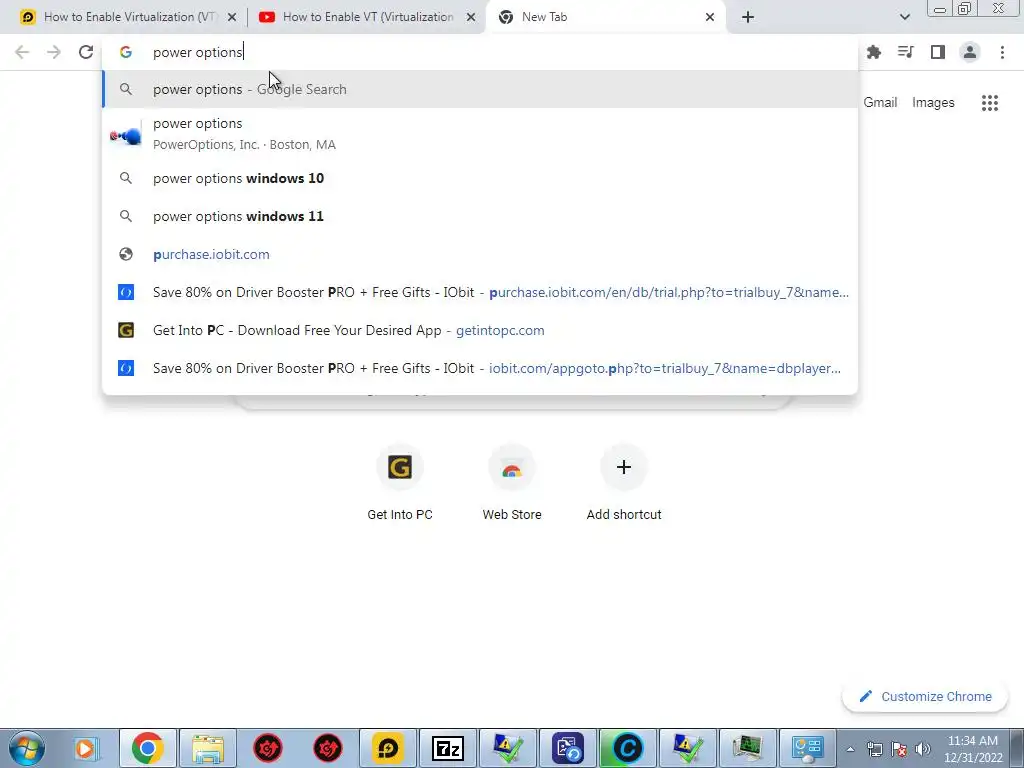The height and width of the screenshot is (768, 1024).
Task: Open the getintopc.com suggestion
Action: pos(480,330)
